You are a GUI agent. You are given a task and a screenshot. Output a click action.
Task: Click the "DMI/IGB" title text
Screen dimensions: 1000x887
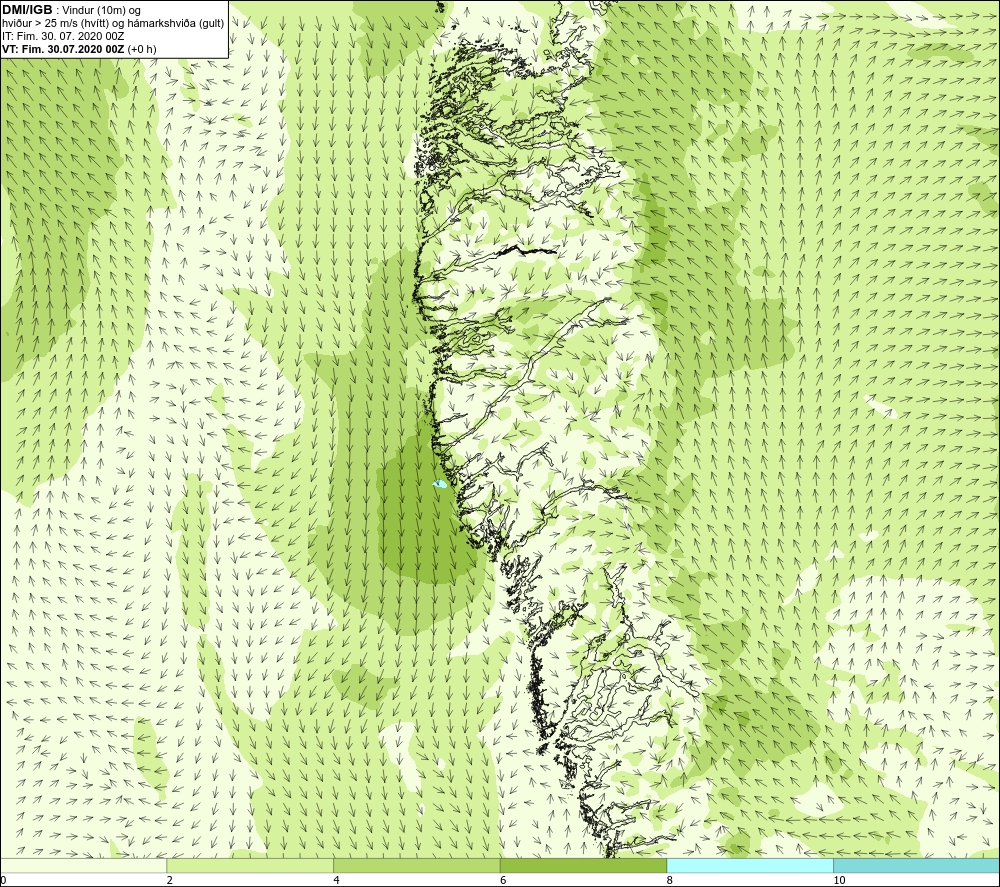27,10
